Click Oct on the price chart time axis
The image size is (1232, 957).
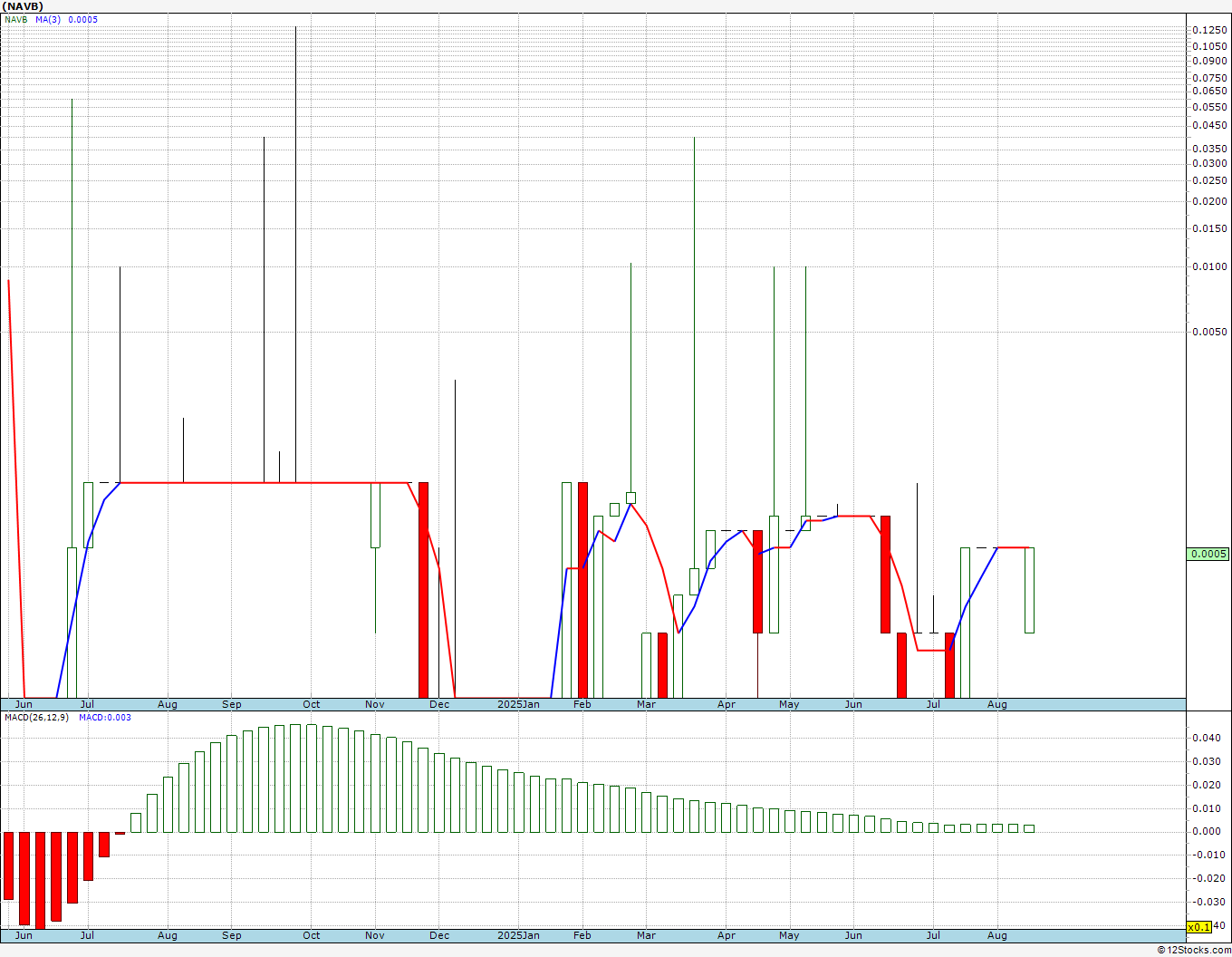tap(312, 704)
